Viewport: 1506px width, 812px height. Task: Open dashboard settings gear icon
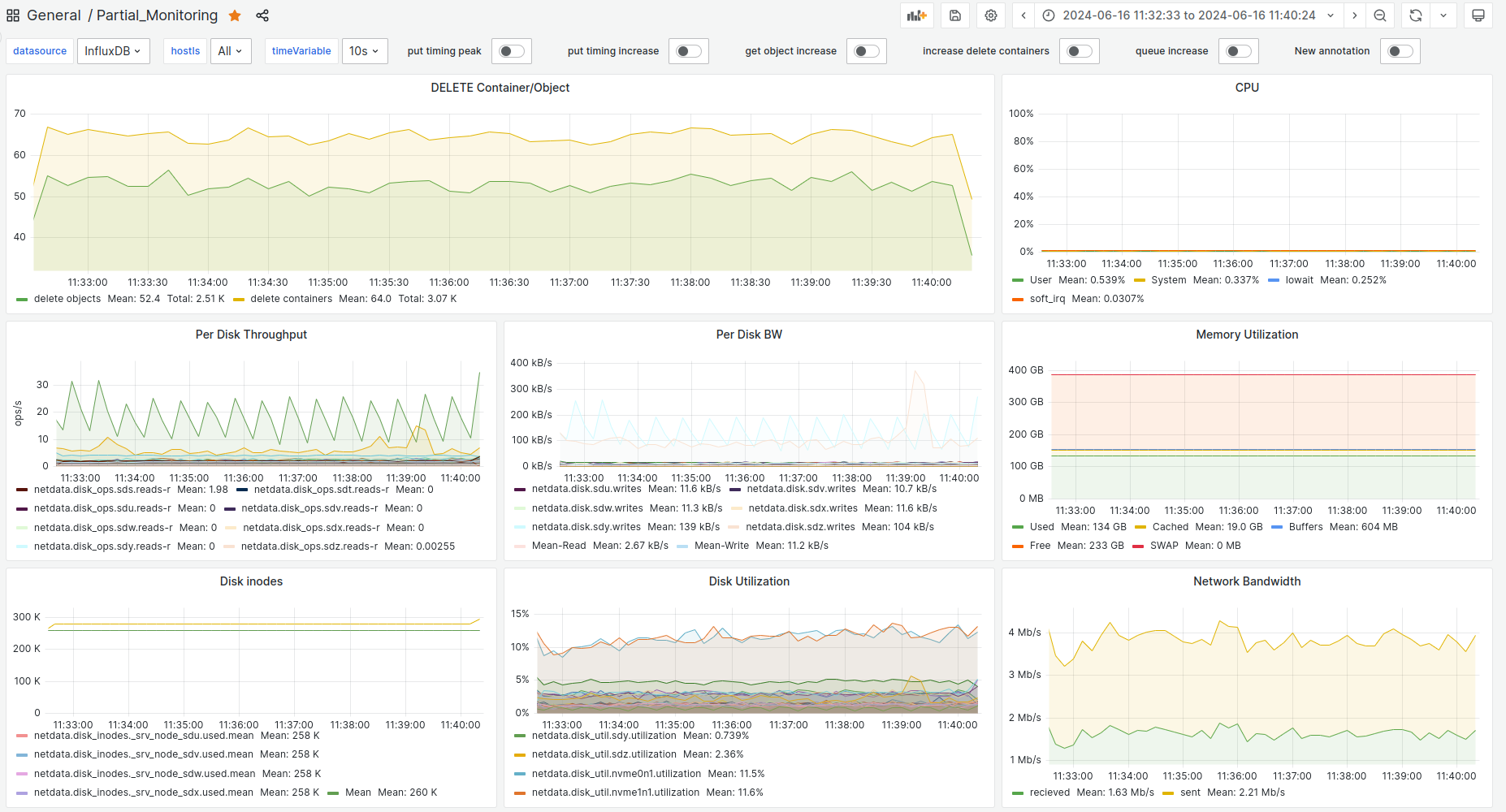click(991, 15)
